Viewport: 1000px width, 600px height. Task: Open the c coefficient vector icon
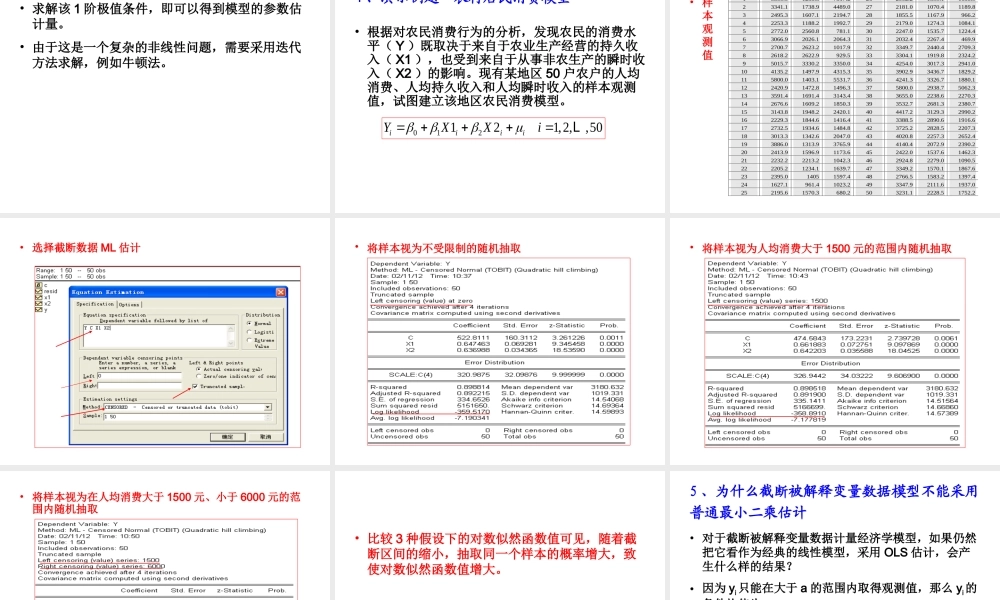[38, 285]
